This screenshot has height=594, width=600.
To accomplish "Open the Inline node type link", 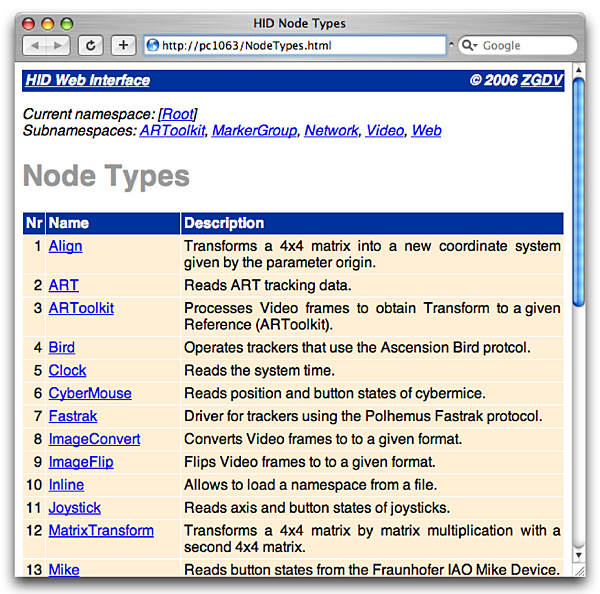I will coord(66,485).
